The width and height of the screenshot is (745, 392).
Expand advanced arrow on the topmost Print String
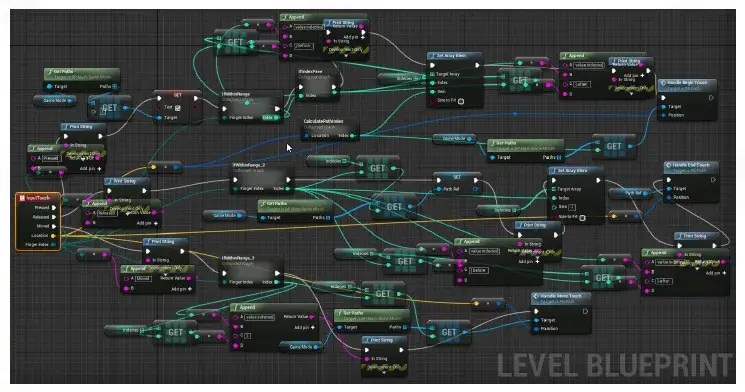click(x=346, y=56)
